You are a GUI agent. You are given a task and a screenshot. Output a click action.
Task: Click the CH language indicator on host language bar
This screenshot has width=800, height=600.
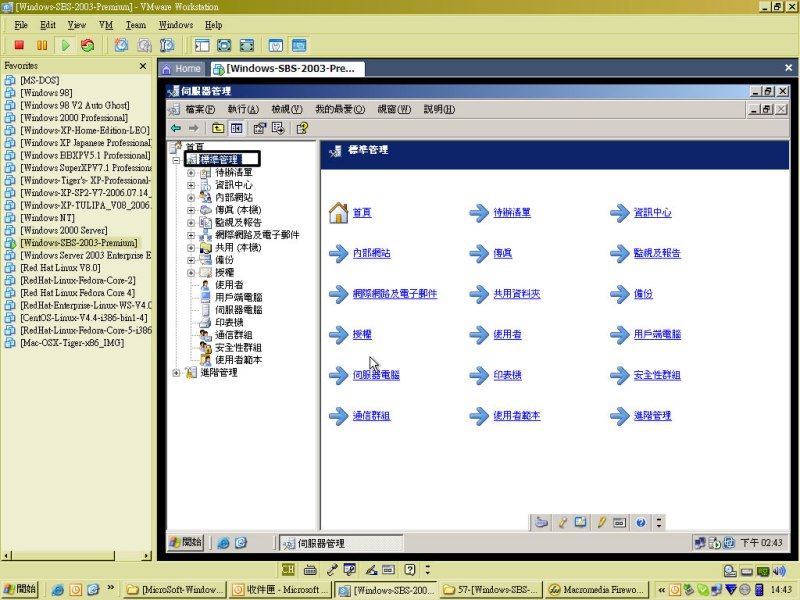click(288, 569)
